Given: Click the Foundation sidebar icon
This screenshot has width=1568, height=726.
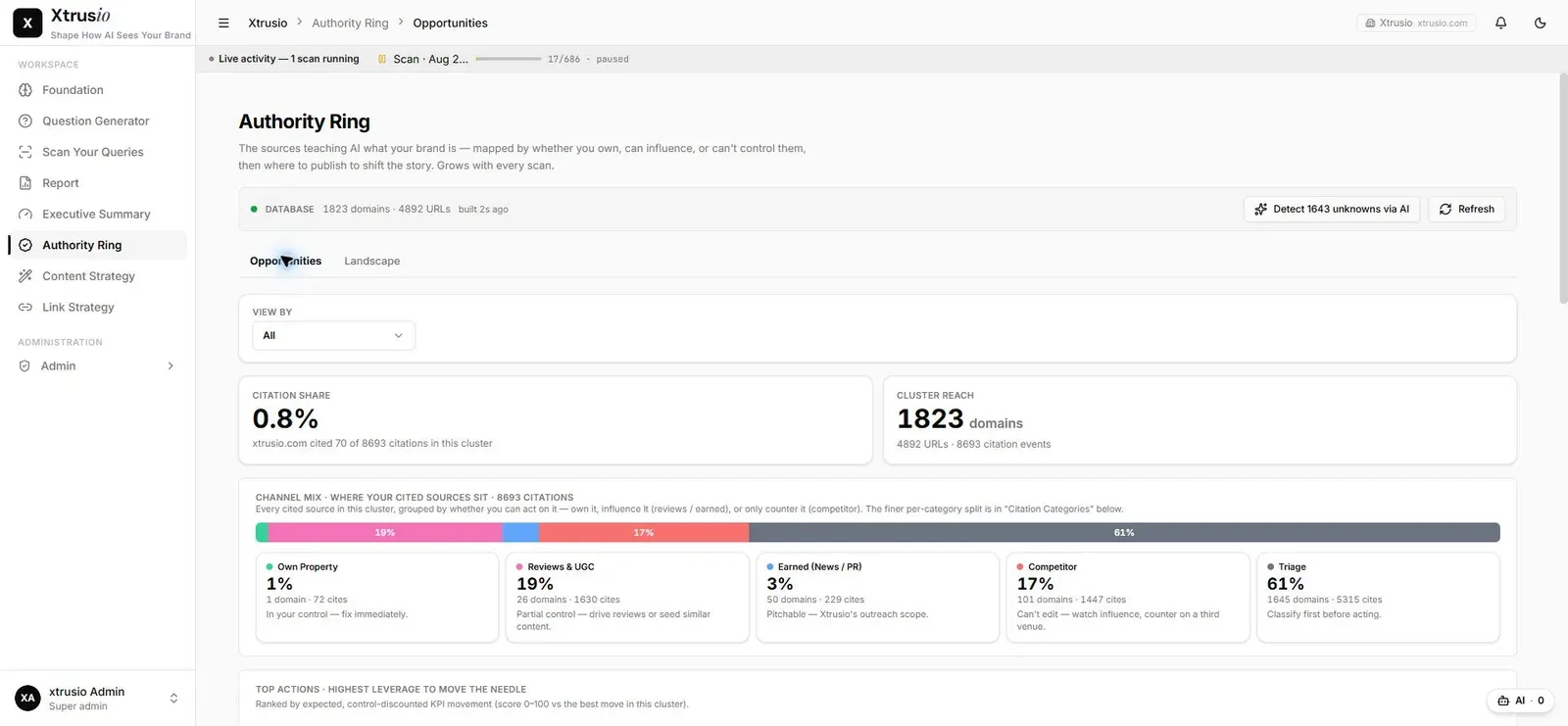Looking at the screenshot, I should tap(25, 90).
